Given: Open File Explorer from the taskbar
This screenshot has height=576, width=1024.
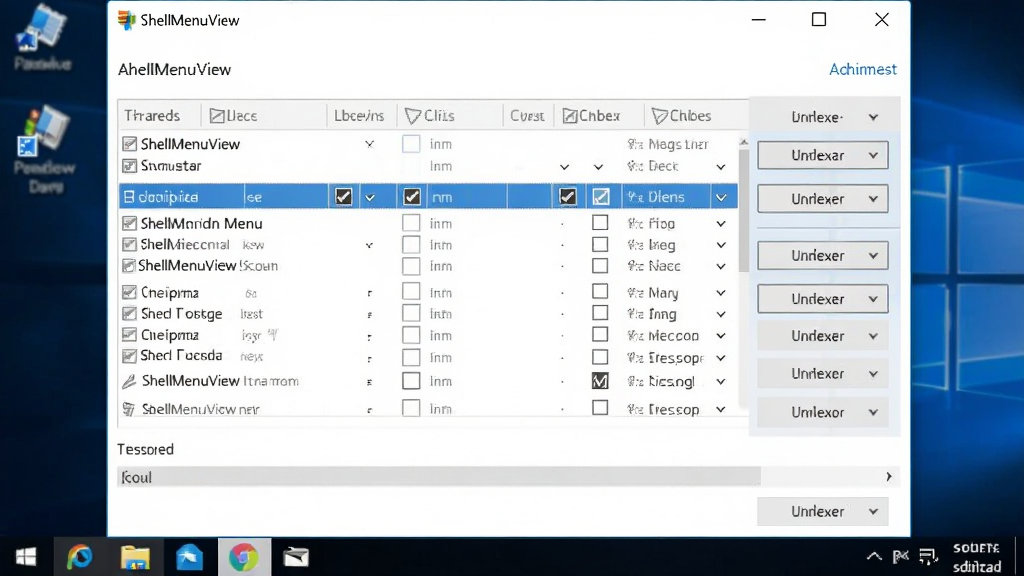Looking at the screenshot, I should 135,557.
